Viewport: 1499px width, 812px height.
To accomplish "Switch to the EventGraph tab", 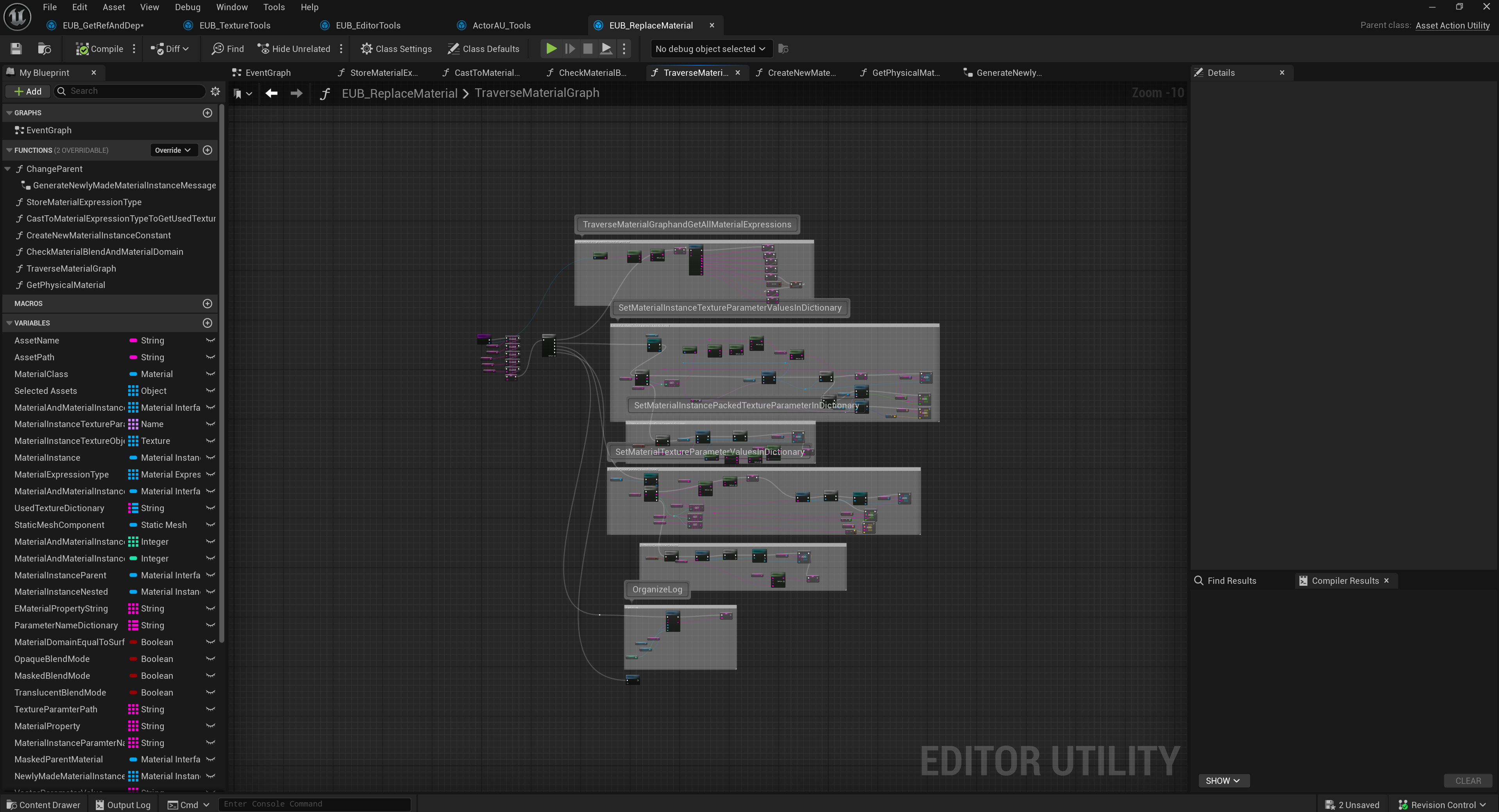I will pos(261,73).
